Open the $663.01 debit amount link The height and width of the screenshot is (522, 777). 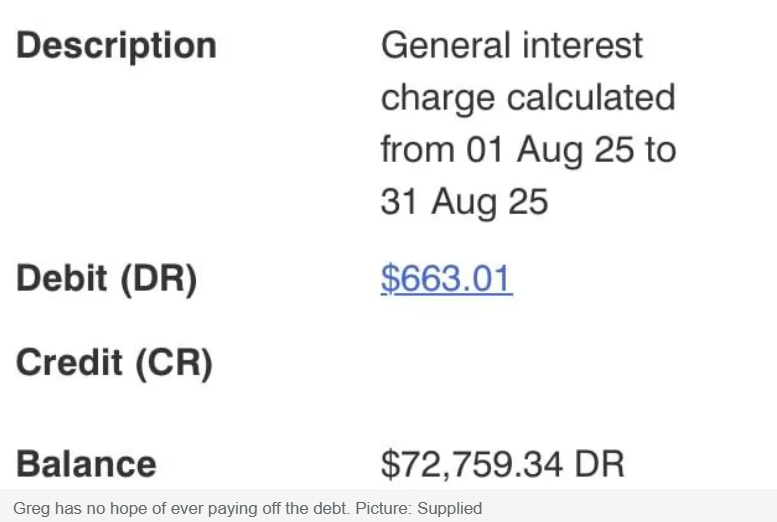pos(446,278)
